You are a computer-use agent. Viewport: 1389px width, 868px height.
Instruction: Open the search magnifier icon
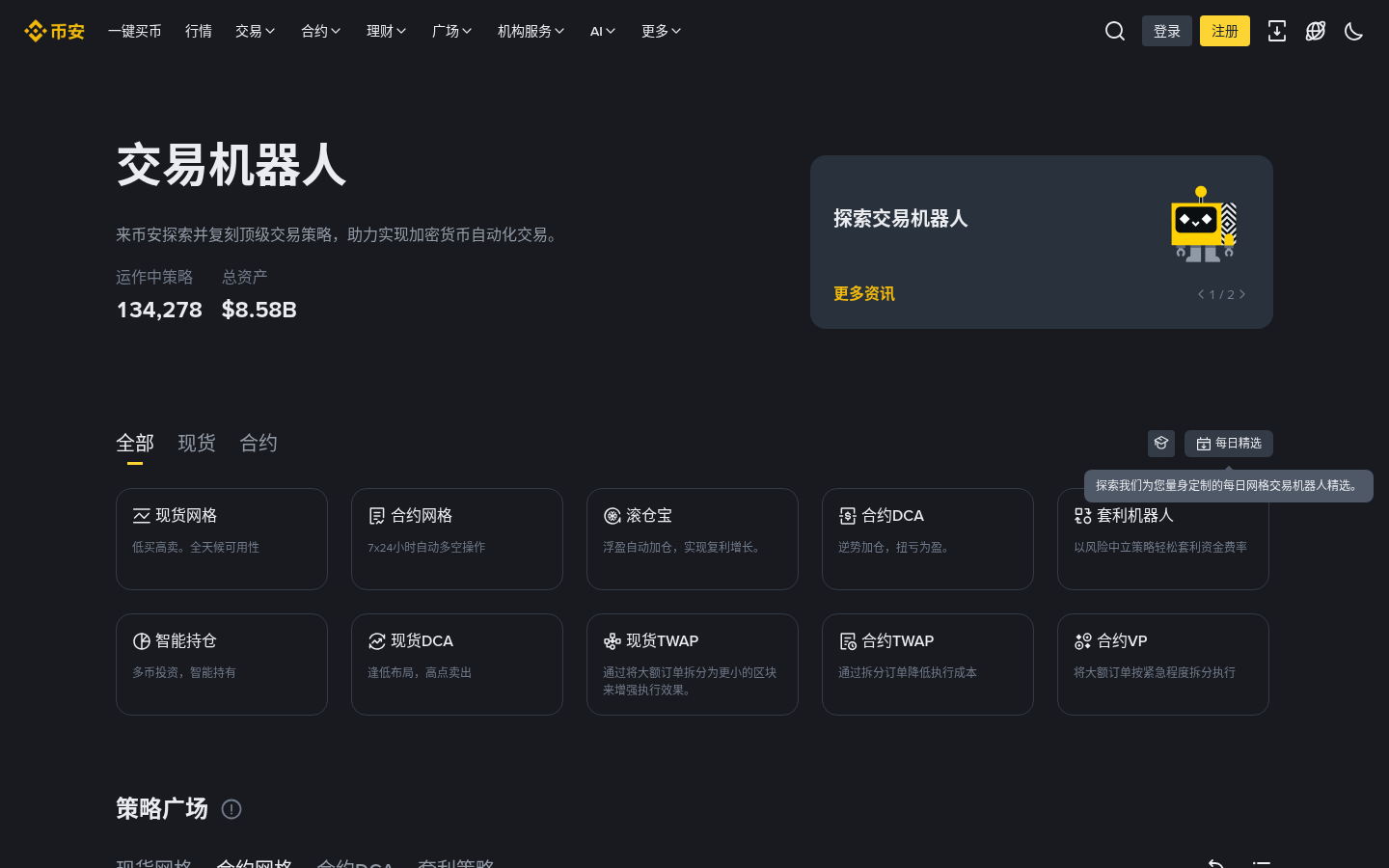coord(1115,31)
